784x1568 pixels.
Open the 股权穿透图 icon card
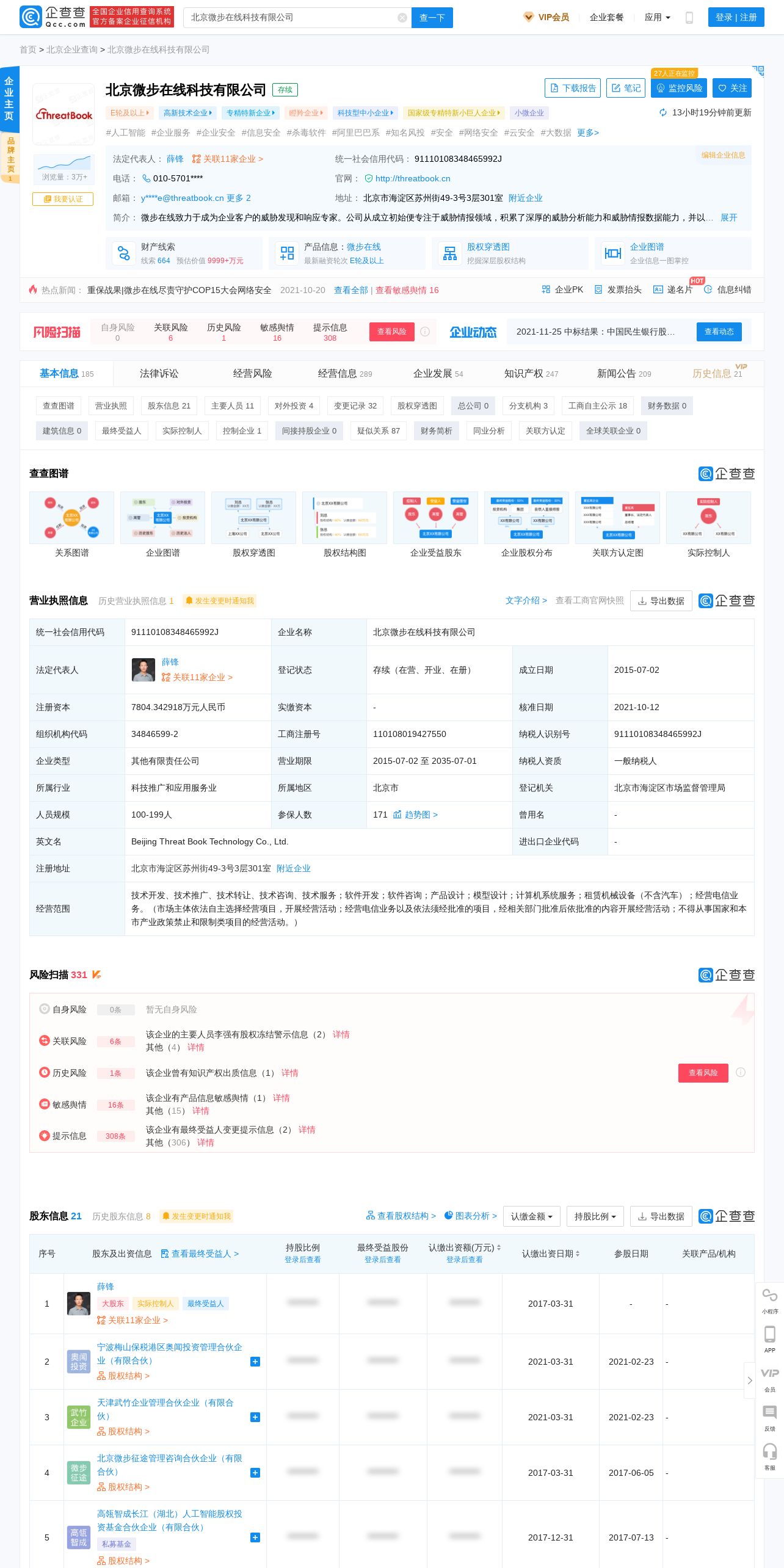tap(450, 253)
